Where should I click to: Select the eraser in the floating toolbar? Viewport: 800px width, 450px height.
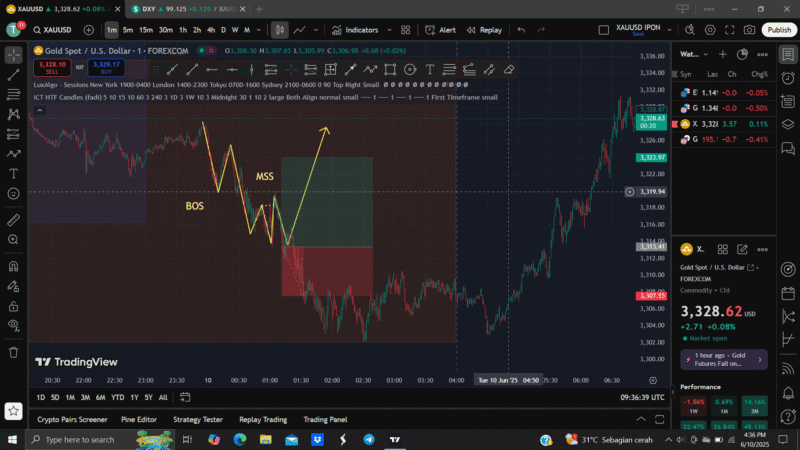click(x=509, y=70)
